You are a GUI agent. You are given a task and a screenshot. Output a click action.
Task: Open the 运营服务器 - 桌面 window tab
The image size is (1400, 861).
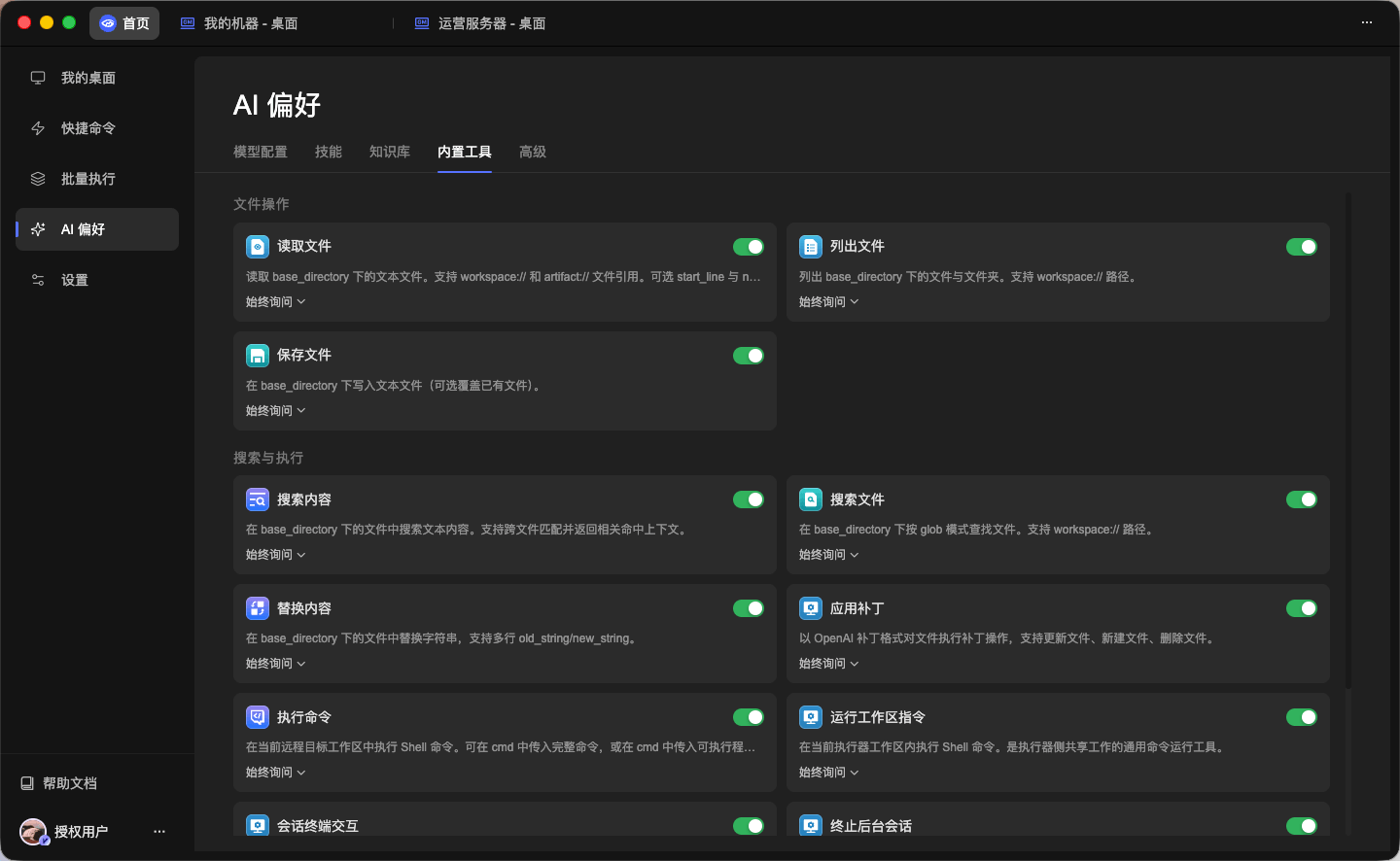(480, 23)
